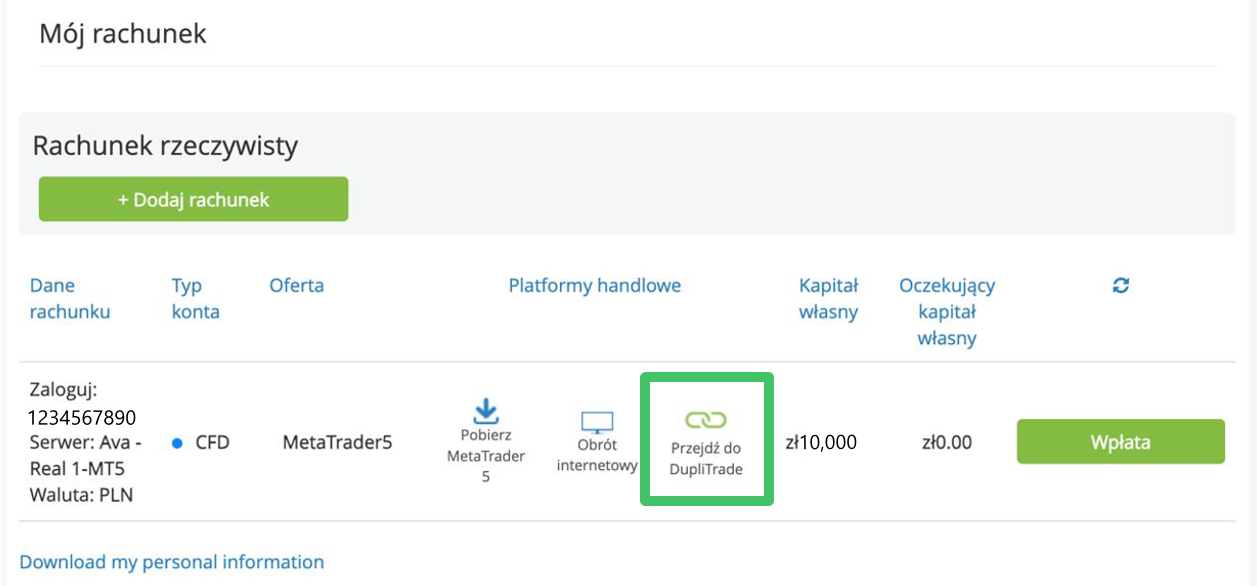Click the Pobierz MetaTrader 5 download icon
This screenshot has height=586, width=1257.
click(x=486, y=410)
